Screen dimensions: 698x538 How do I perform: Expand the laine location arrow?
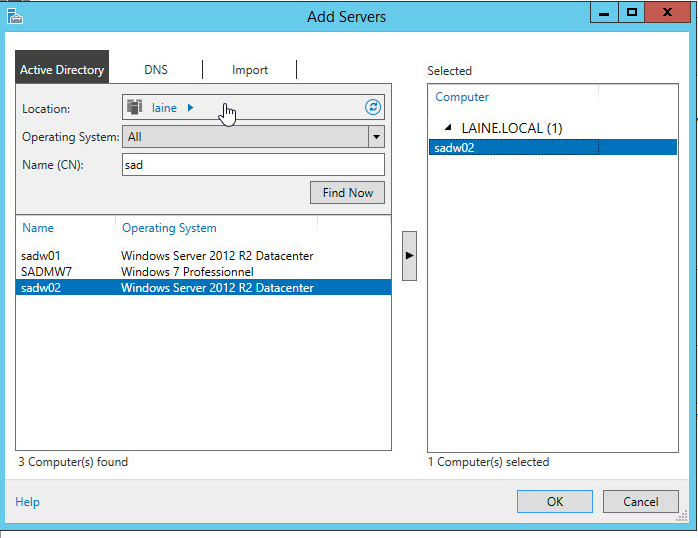point(191,108)
